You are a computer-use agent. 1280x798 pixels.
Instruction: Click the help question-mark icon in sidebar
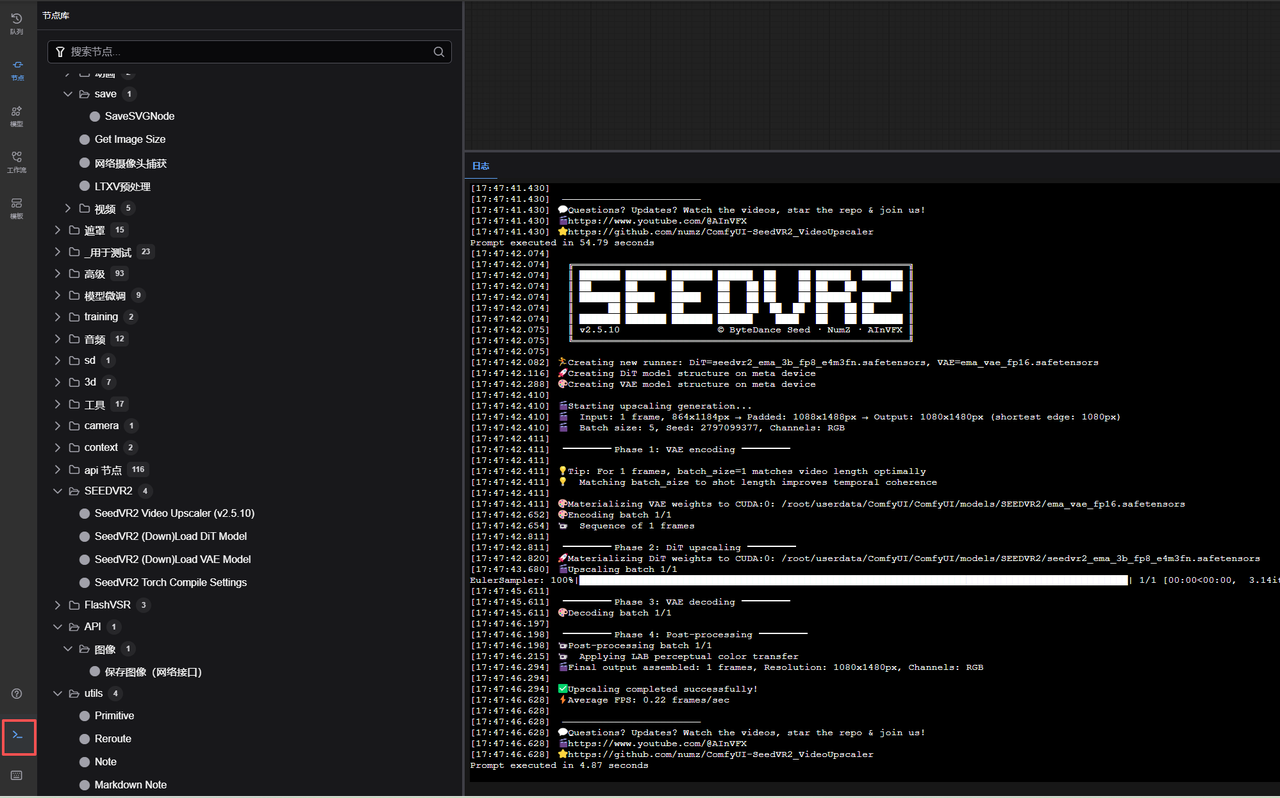click(x=17, y=693)
